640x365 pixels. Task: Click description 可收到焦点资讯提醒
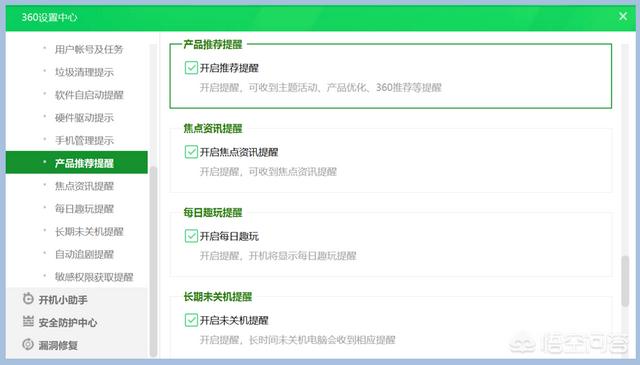[268, 171]
